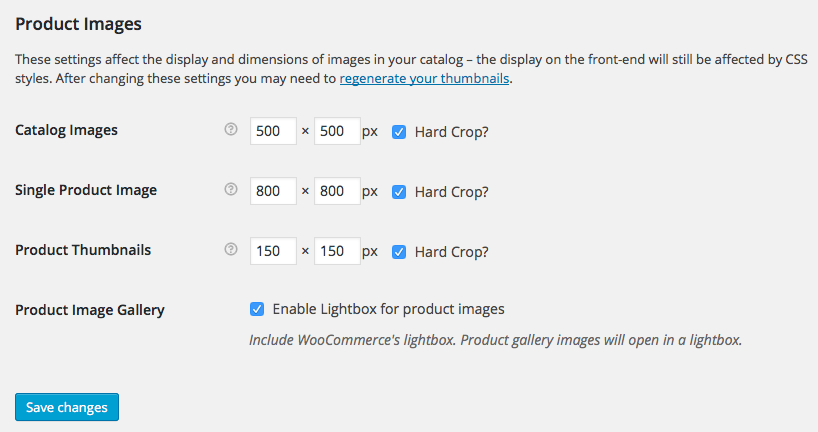The image size is (818, 432).
Task: Untick the Catalog Images Hard Crop checkbox
Action: pyautogui.click(x=399, y=132)
